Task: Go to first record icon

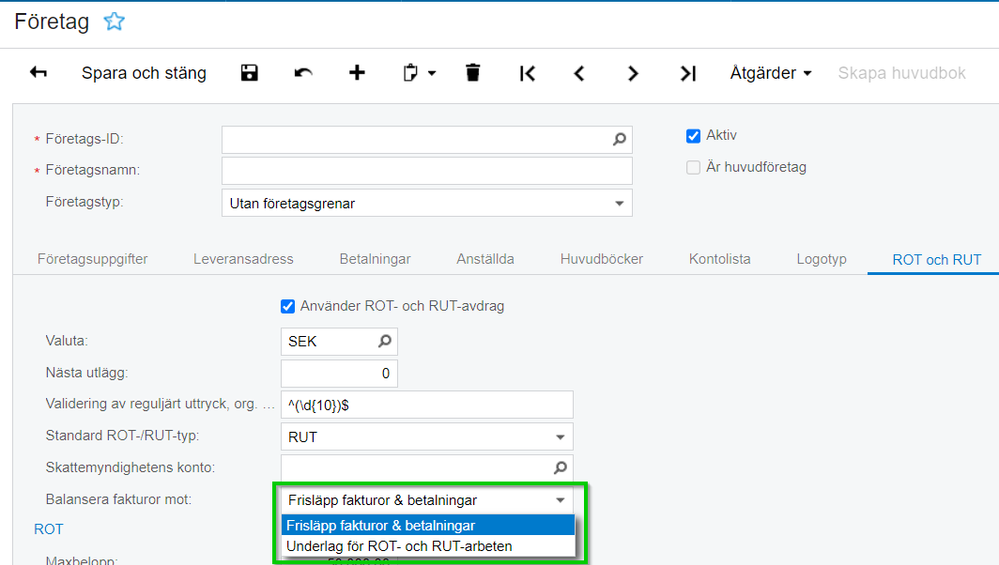Action: click(x=527, y=73)
